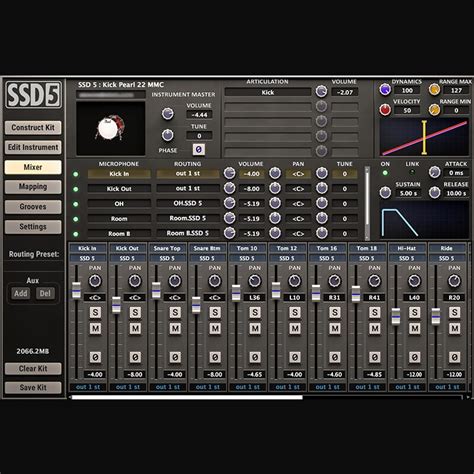Screen dimensions: 474x474
Task: Click the Instrument Master volume knob
Action: click(167, 114)
